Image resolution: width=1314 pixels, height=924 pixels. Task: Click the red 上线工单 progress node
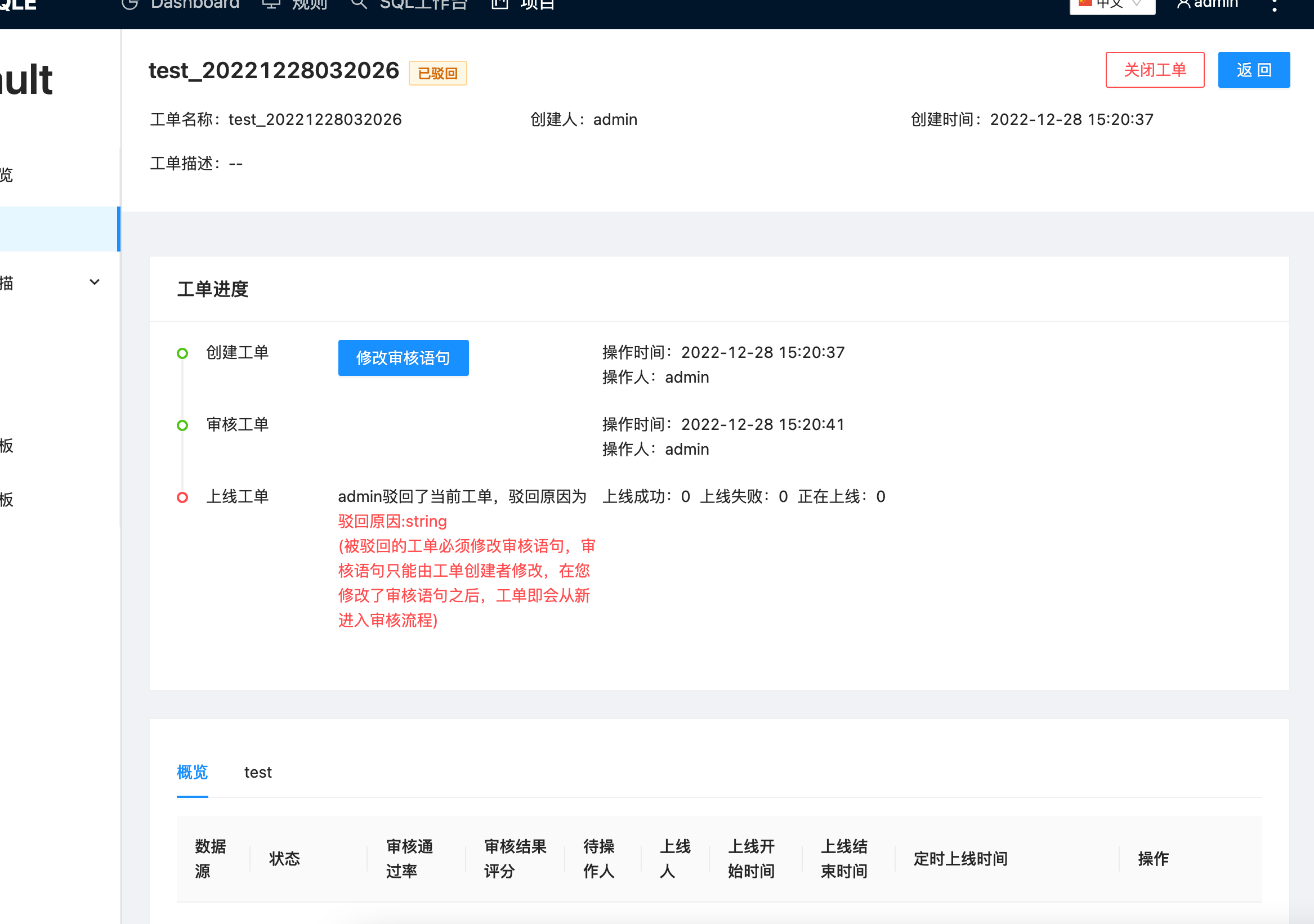(x=182, y=497)
